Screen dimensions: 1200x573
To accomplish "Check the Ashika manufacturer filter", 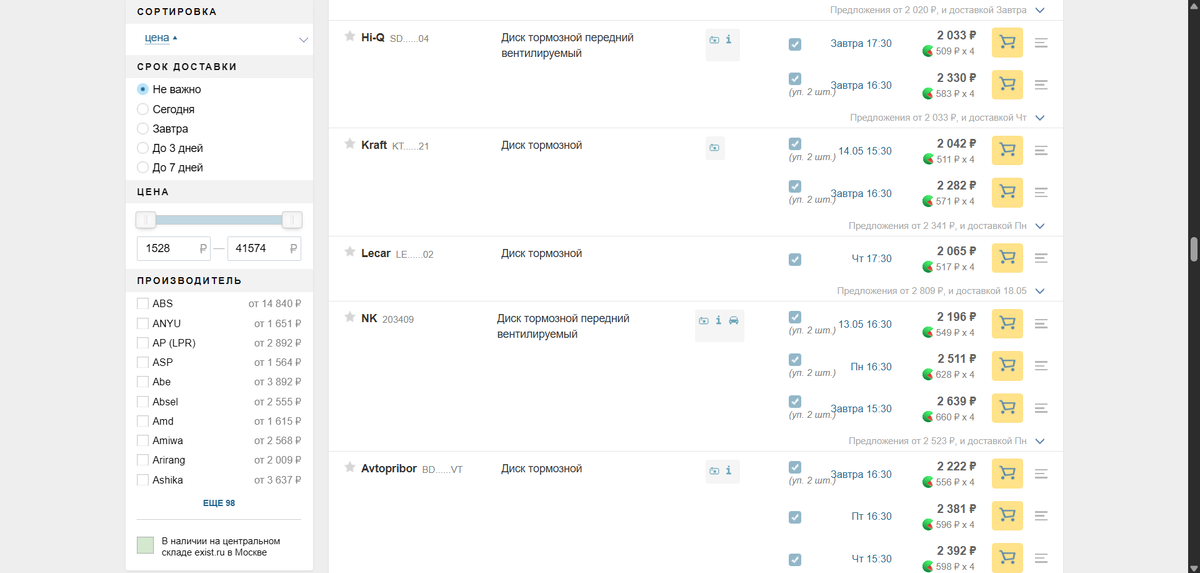I will 143,480.
